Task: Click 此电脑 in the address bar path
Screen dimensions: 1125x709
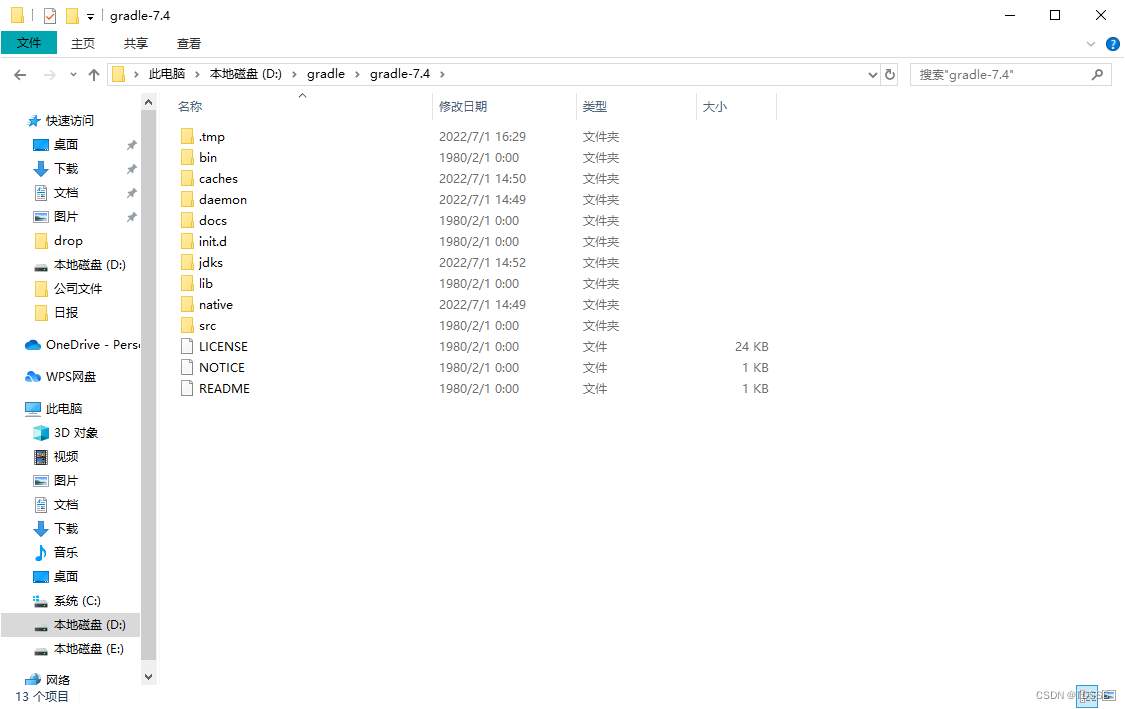Action: pos(165,73)
